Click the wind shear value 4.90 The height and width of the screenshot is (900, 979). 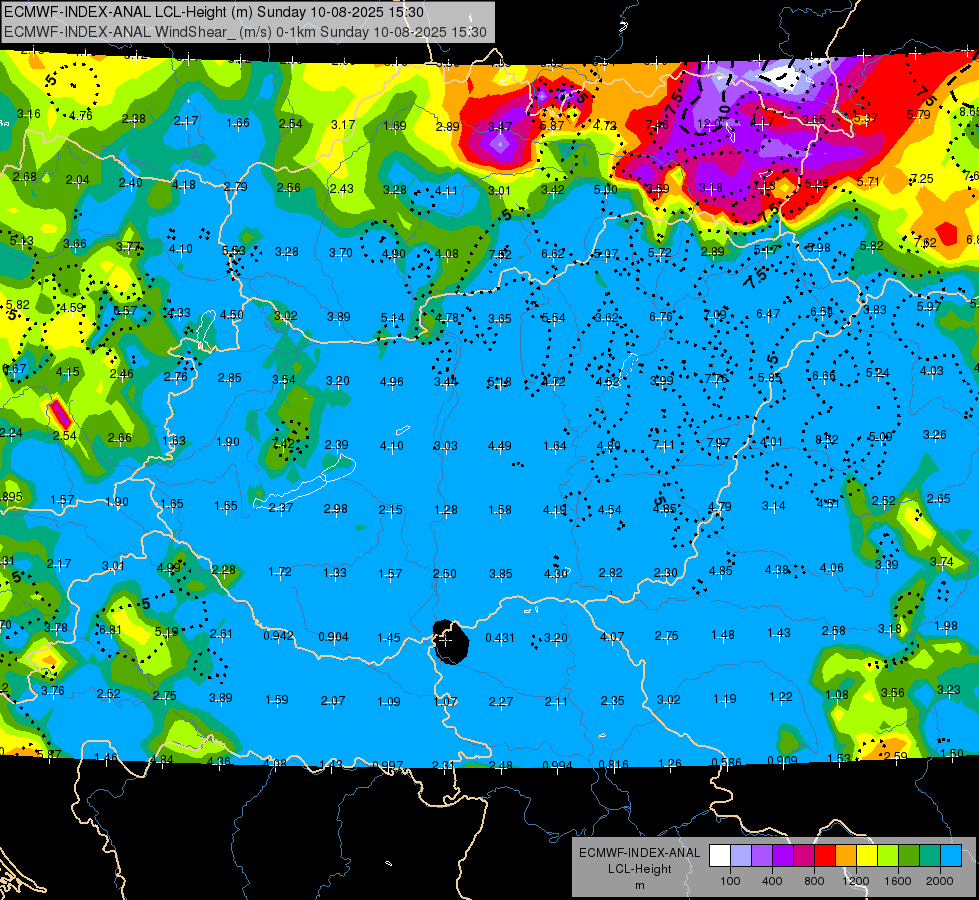tap(394, 254)
